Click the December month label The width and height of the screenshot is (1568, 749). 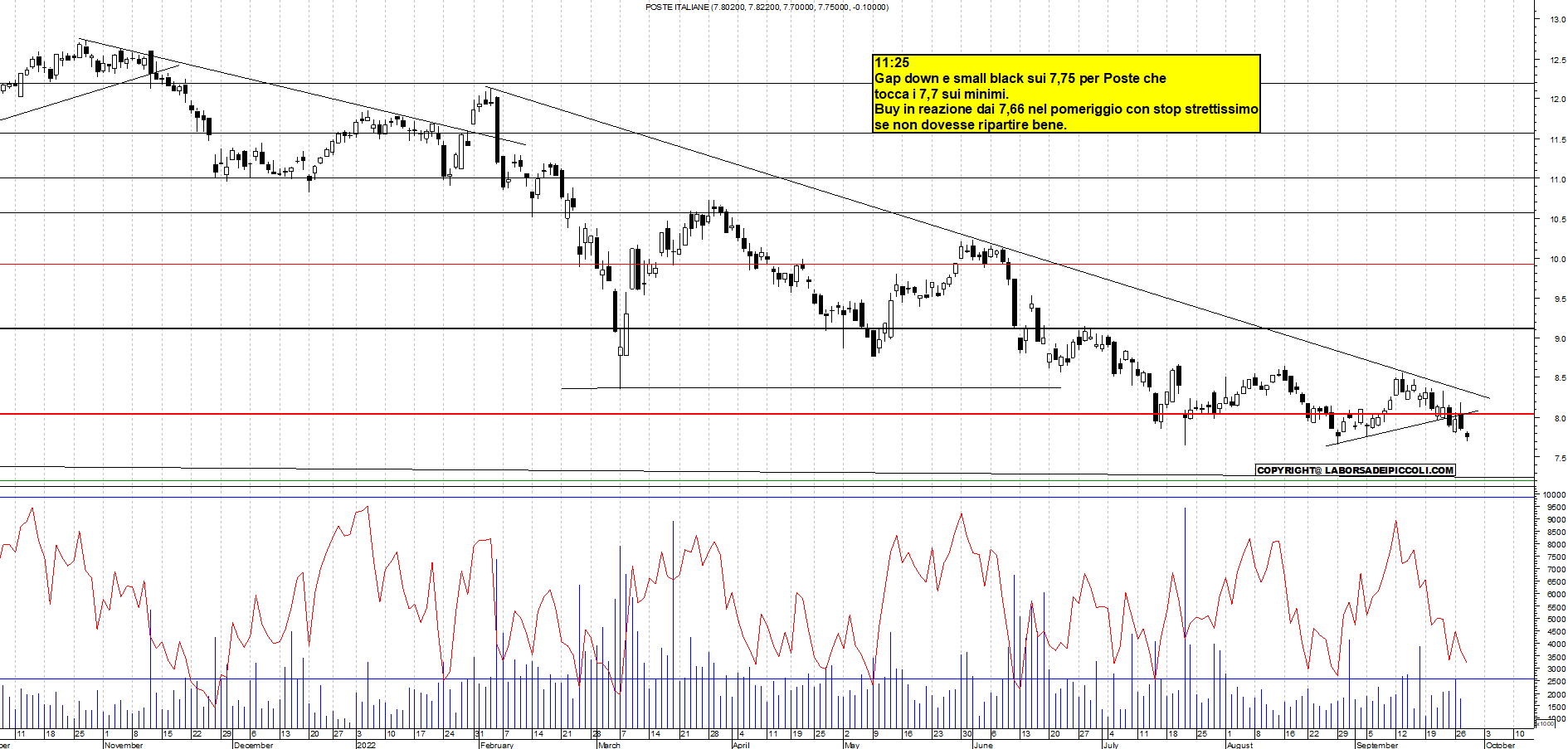254,745
